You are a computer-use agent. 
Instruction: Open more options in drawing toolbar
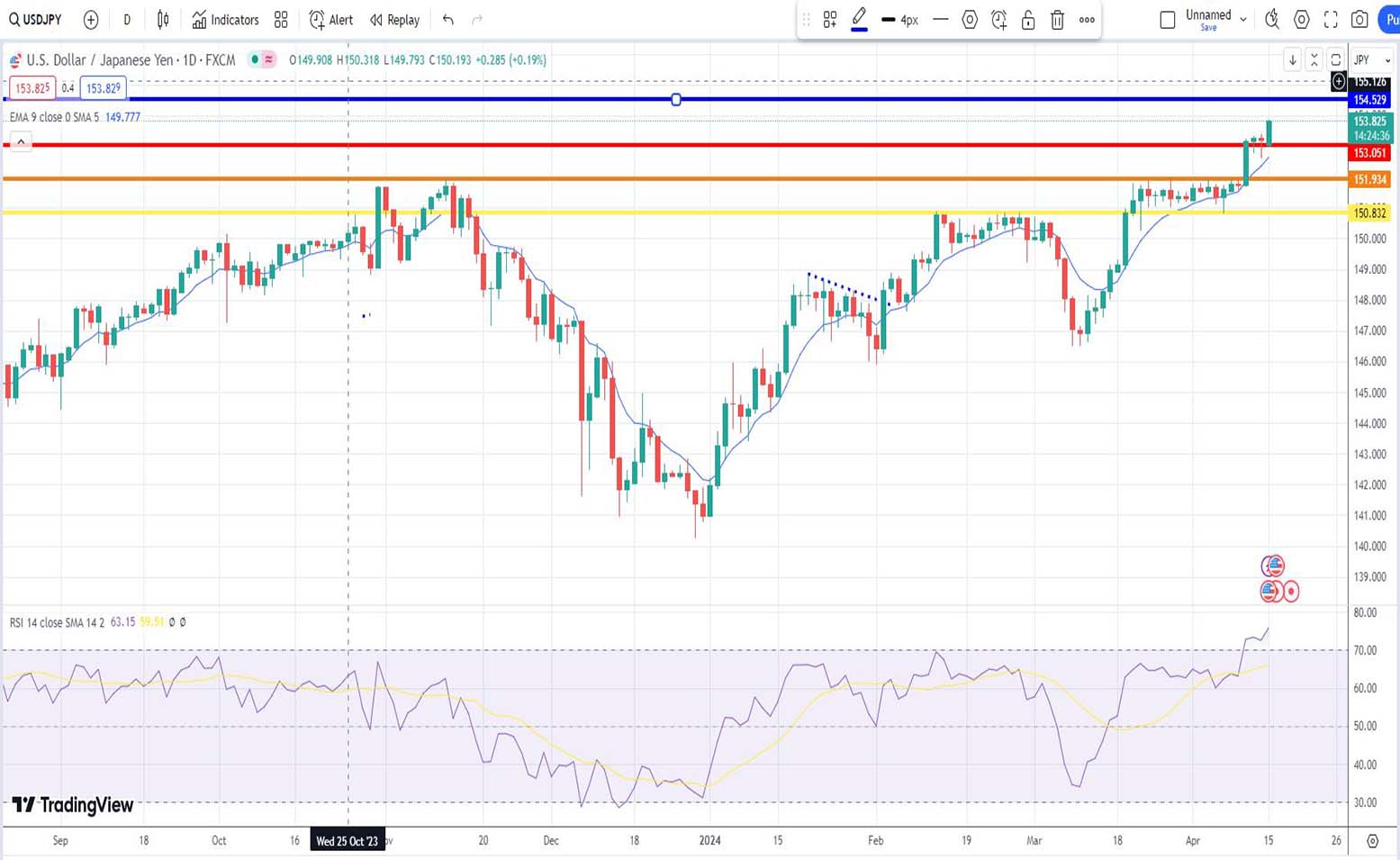(x=1087, y=20)
